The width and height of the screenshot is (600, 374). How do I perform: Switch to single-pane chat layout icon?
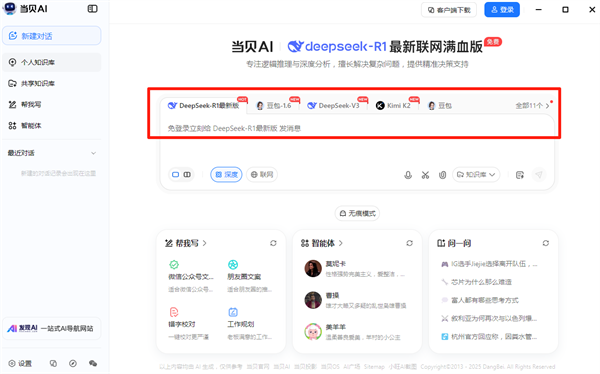(x=176, y=175)
